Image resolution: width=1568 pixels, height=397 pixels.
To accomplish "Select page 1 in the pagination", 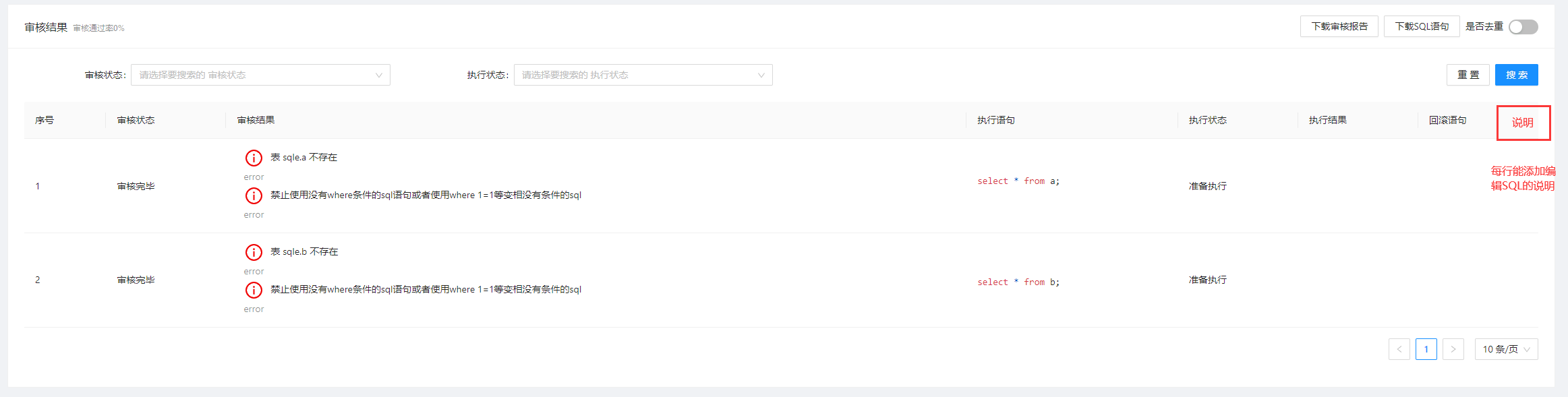I will click(x=1426, y=348).
